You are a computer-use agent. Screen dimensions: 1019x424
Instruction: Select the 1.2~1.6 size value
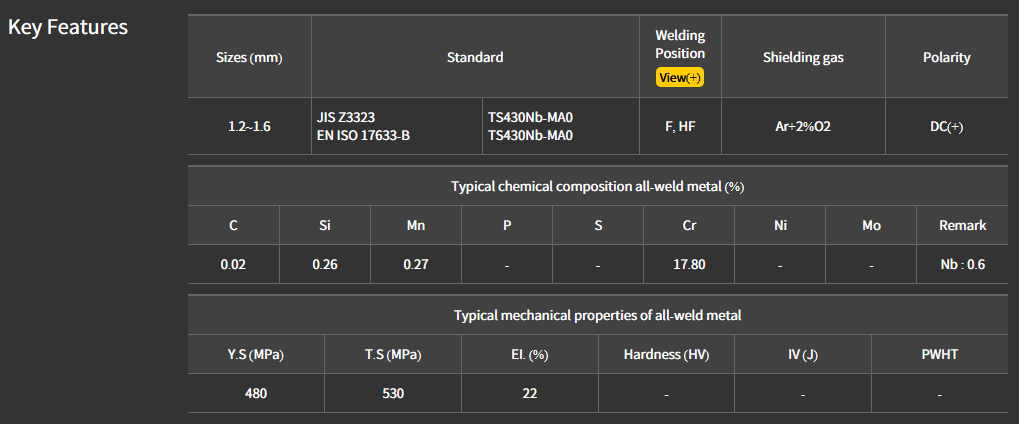point(249,126)
